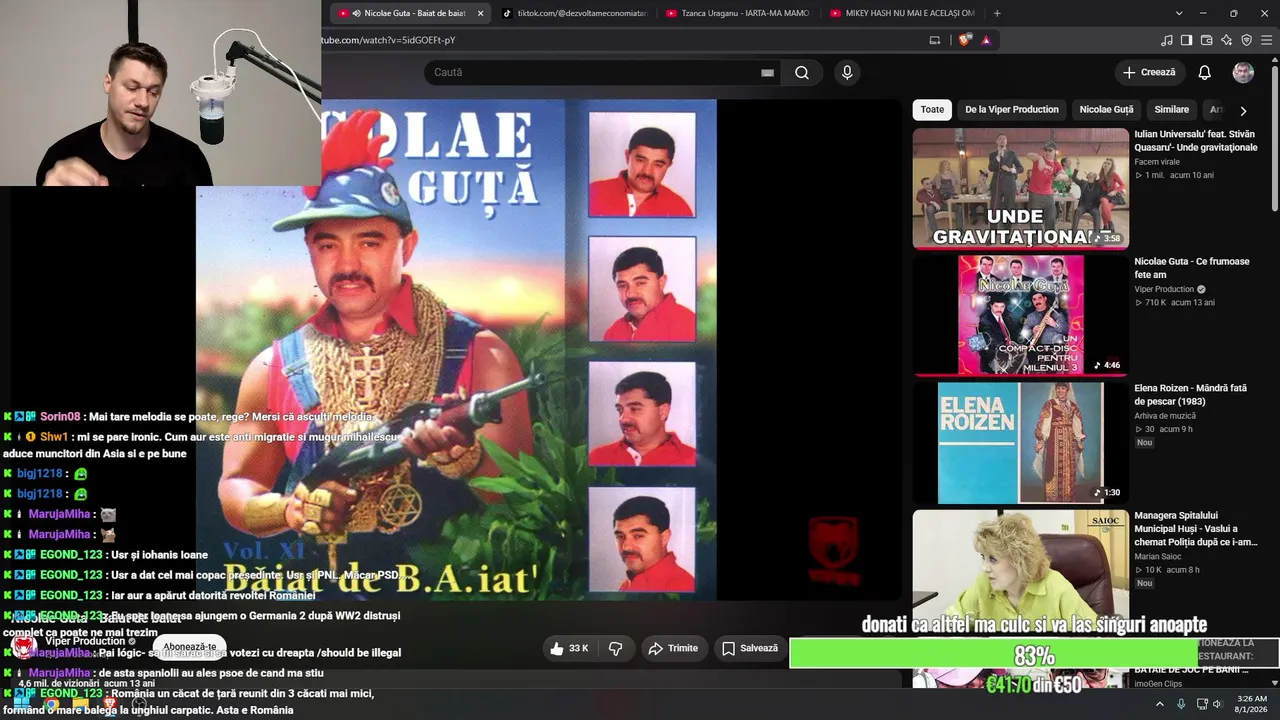
Task: Select the Similare filter chip
Action: [x=1172, y=110]
